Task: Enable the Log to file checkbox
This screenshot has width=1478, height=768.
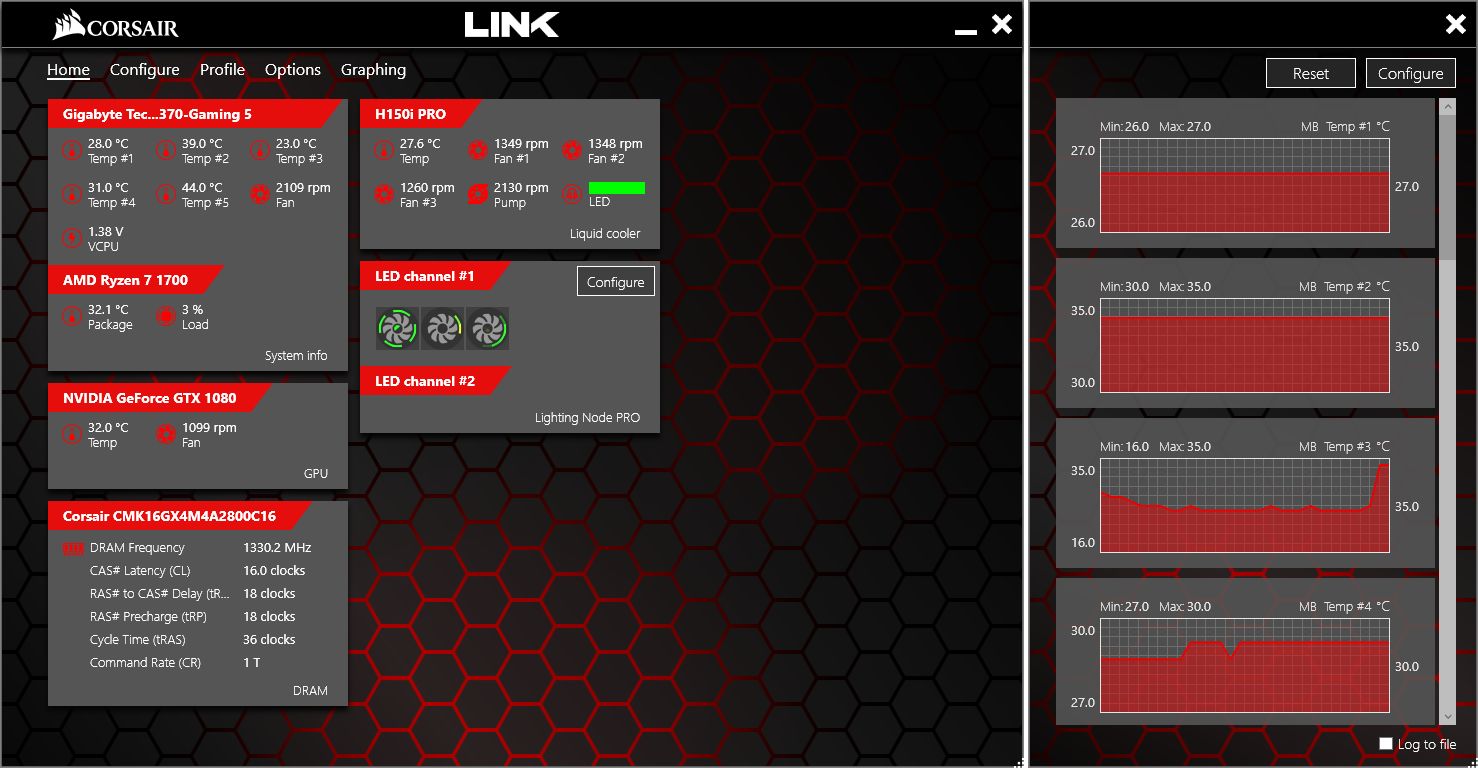Action: [x=1385, y=743]
